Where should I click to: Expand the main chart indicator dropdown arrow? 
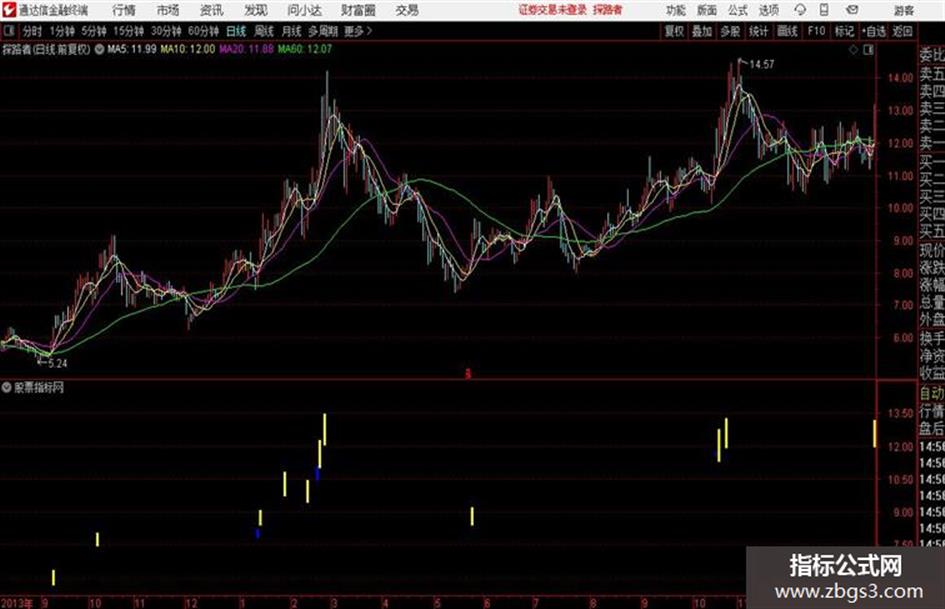click(99, 49)
